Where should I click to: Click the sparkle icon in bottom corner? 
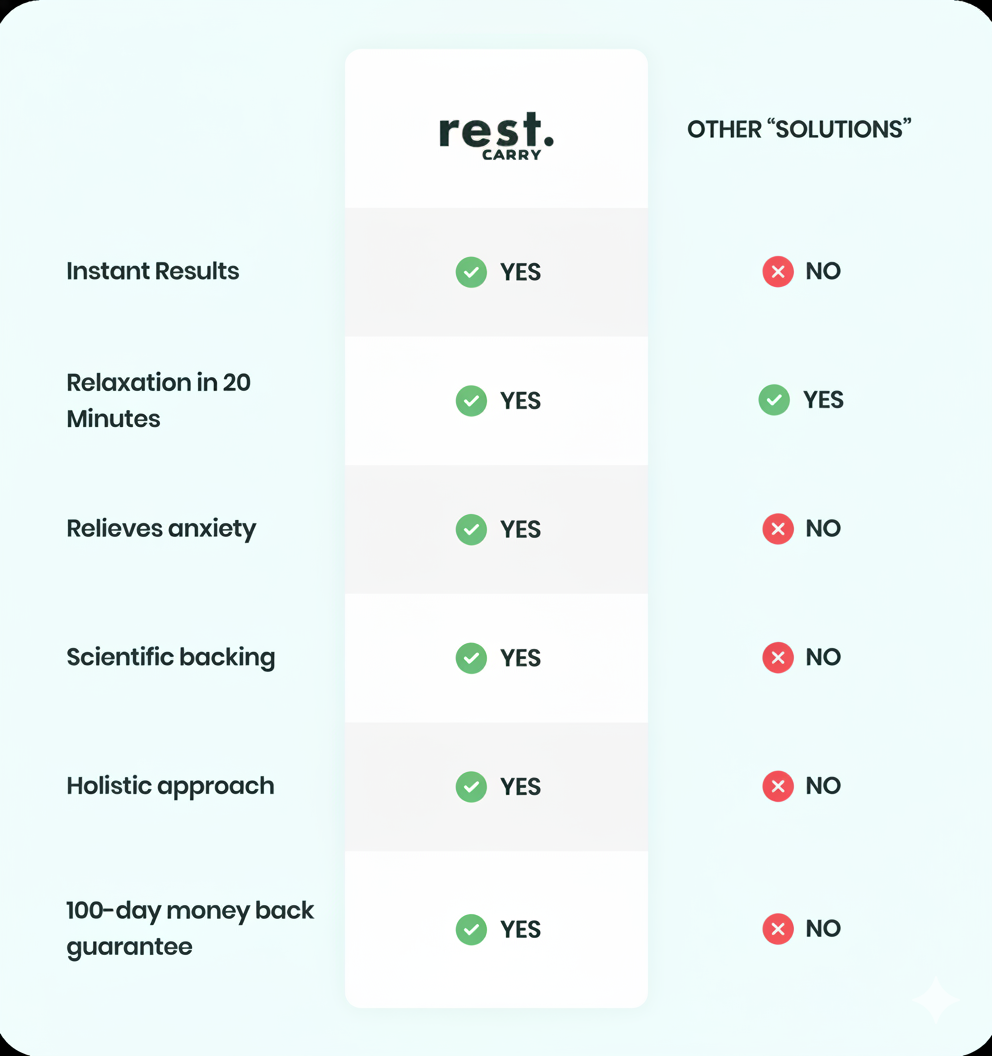point(936,999)
